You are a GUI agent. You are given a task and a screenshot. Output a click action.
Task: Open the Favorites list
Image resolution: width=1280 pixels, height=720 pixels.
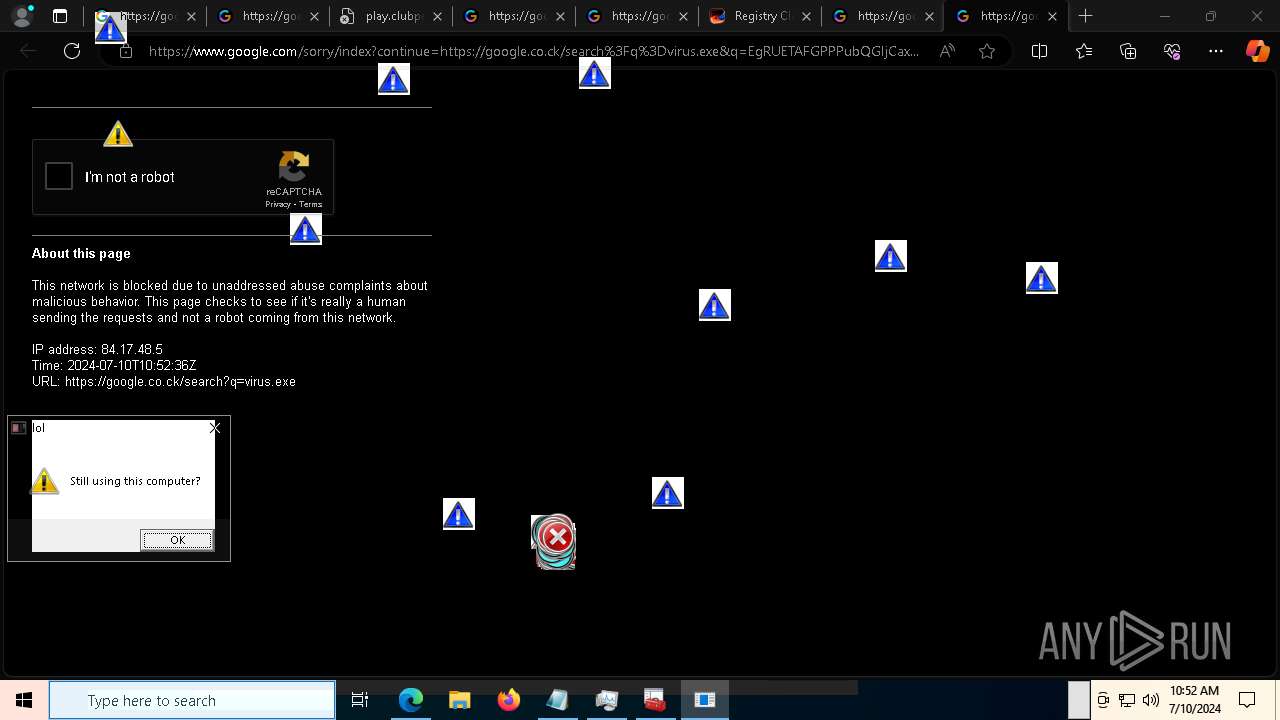coord(1084,51)
